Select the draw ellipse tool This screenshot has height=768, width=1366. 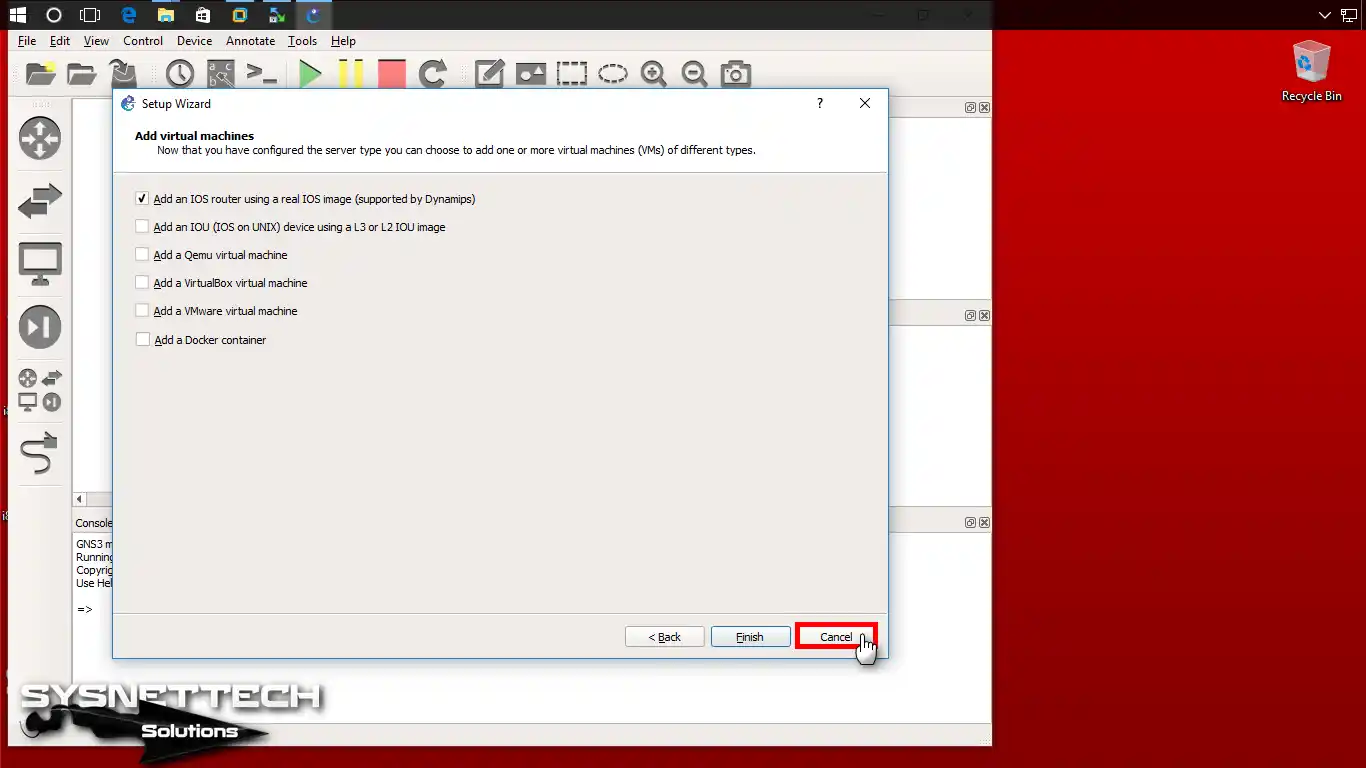click(613, 73)
